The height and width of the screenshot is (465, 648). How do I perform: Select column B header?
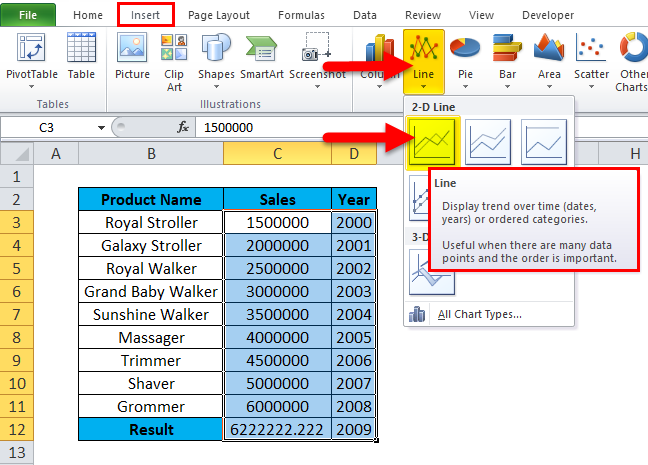[x=151, y=154]
